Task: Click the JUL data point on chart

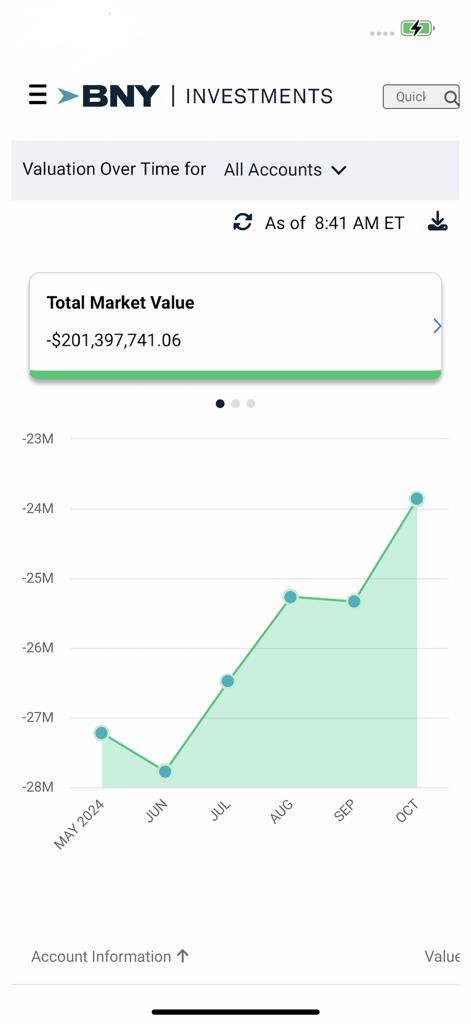Action: [227, 681]
